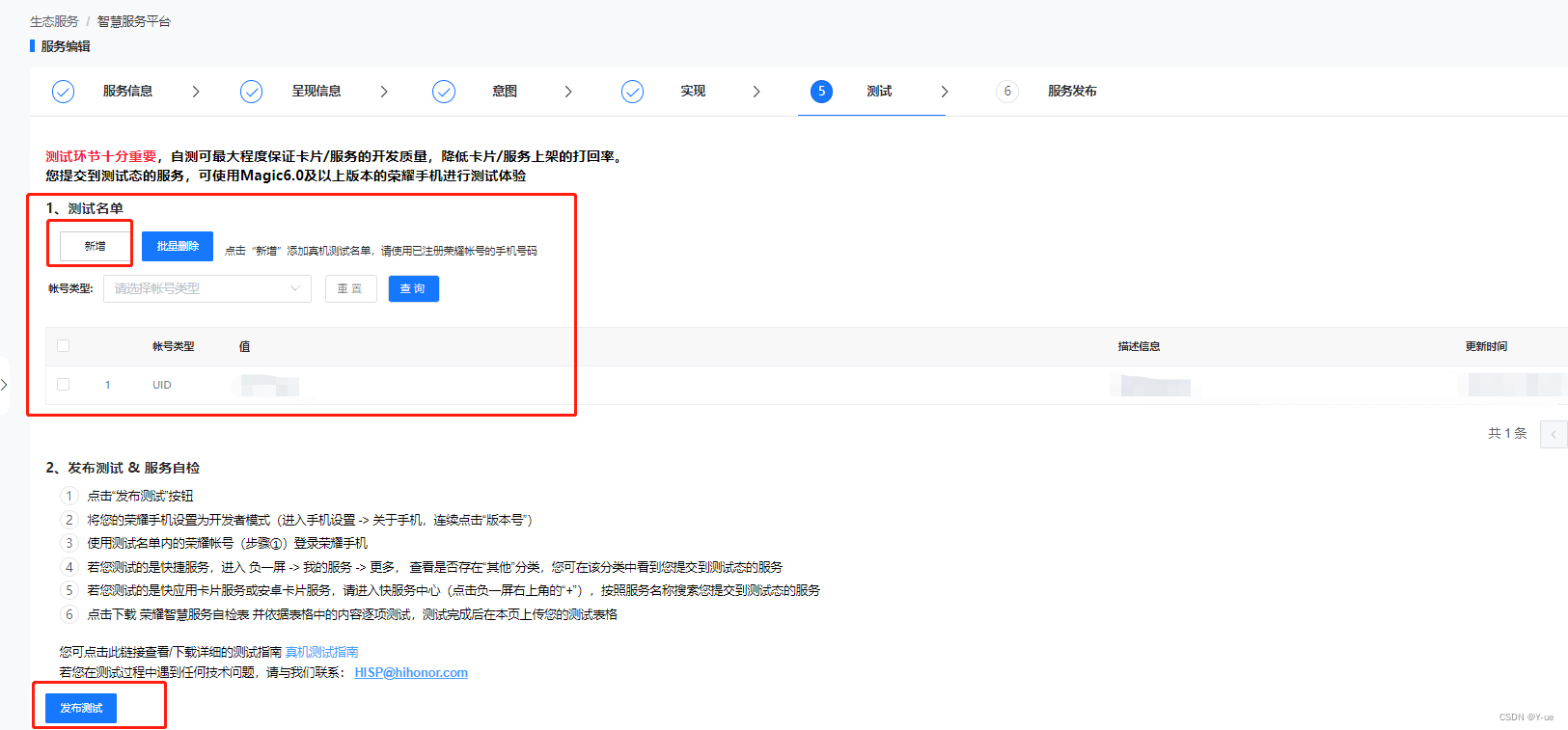Go to the 呈现信息 step
Viewport: 1568px width, 730px height.
click(316, 92)
